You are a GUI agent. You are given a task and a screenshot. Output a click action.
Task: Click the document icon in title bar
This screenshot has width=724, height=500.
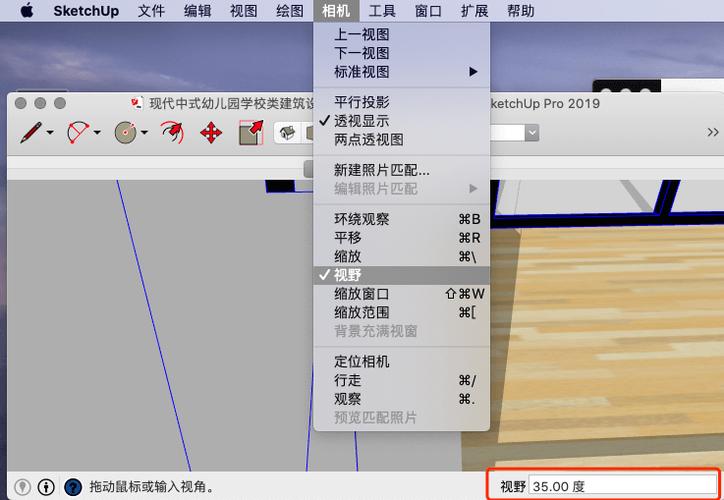(137, 102)
